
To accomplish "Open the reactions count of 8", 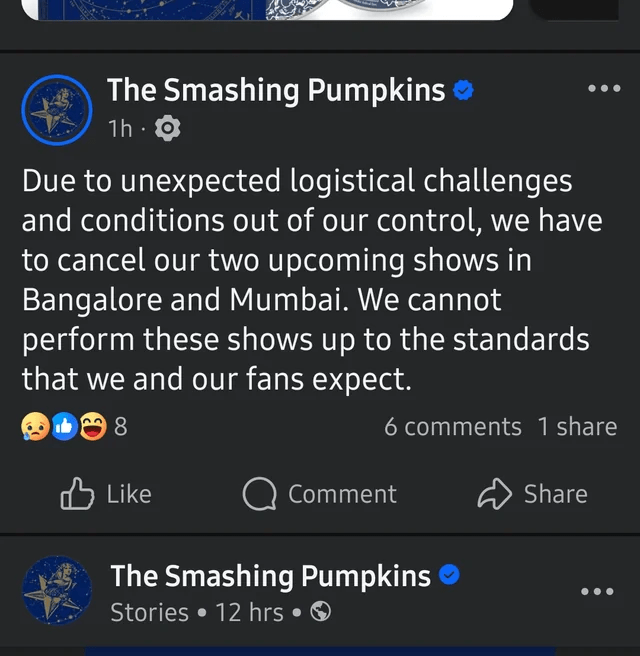I will [x=121, y=427].
